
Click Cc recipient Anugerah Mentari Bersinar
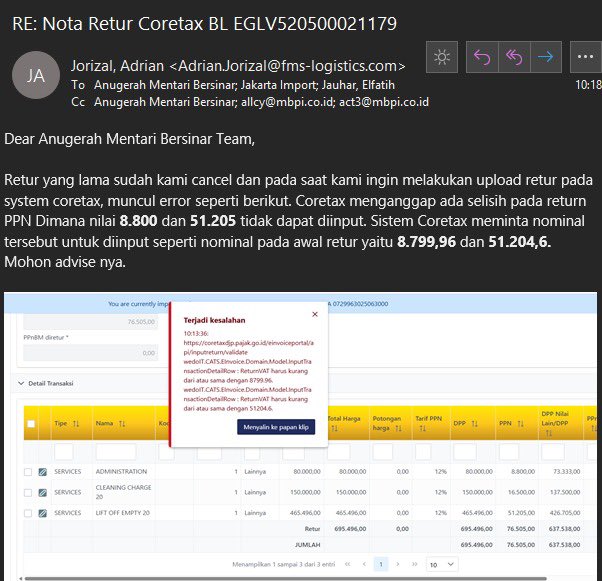point(165,102)
